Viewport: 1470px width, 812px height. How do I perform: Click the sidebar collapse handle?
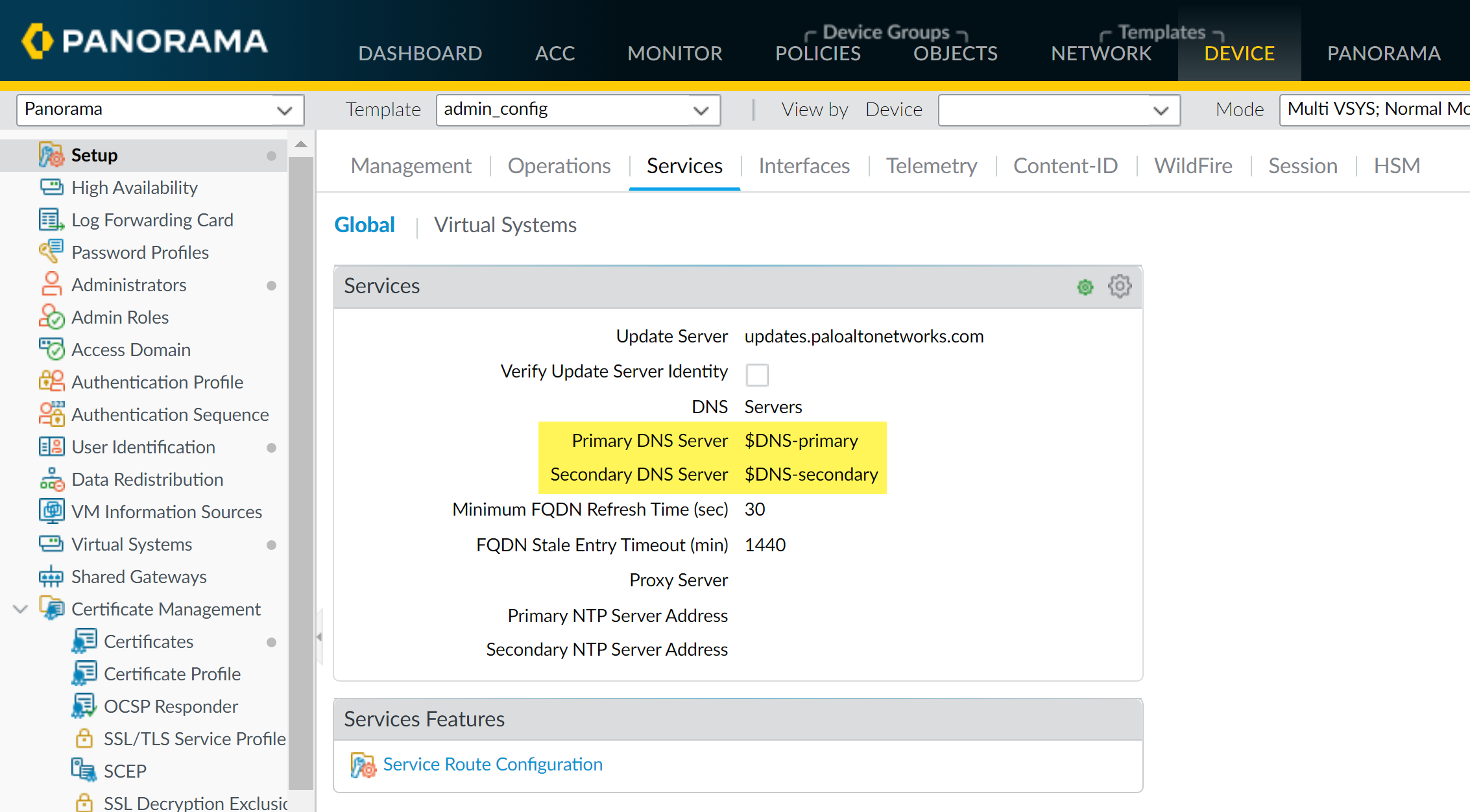click(319, 637)
